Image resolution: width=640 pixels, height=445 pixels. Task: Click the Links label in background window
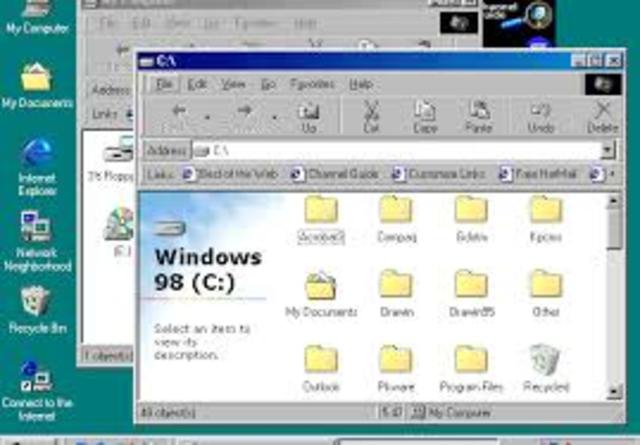(105, 114)
